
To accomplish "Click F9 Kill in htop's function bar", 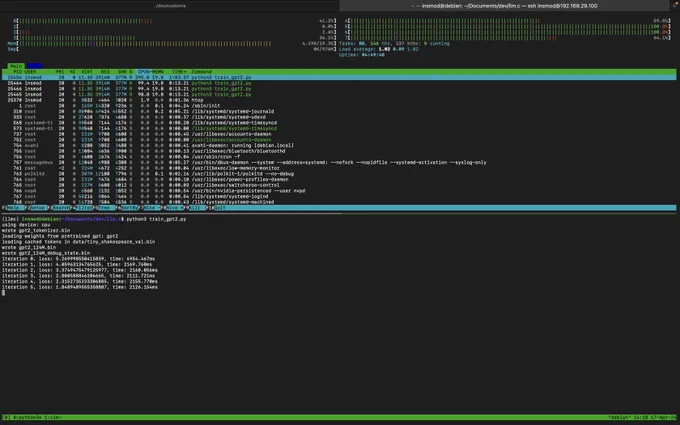I will pyautogui.click(x=194, y=208).
